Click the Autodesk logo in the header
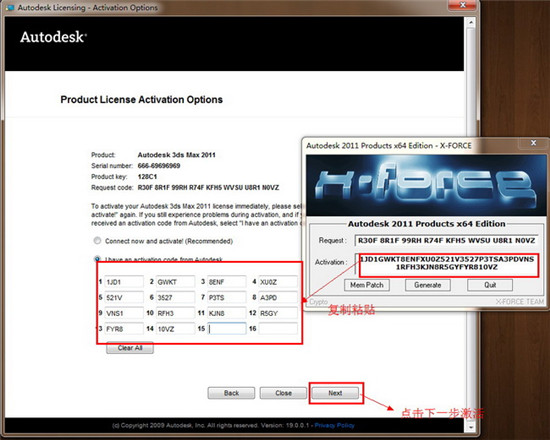The width and height of the screenshot is (550, 440). pos(53,37)
